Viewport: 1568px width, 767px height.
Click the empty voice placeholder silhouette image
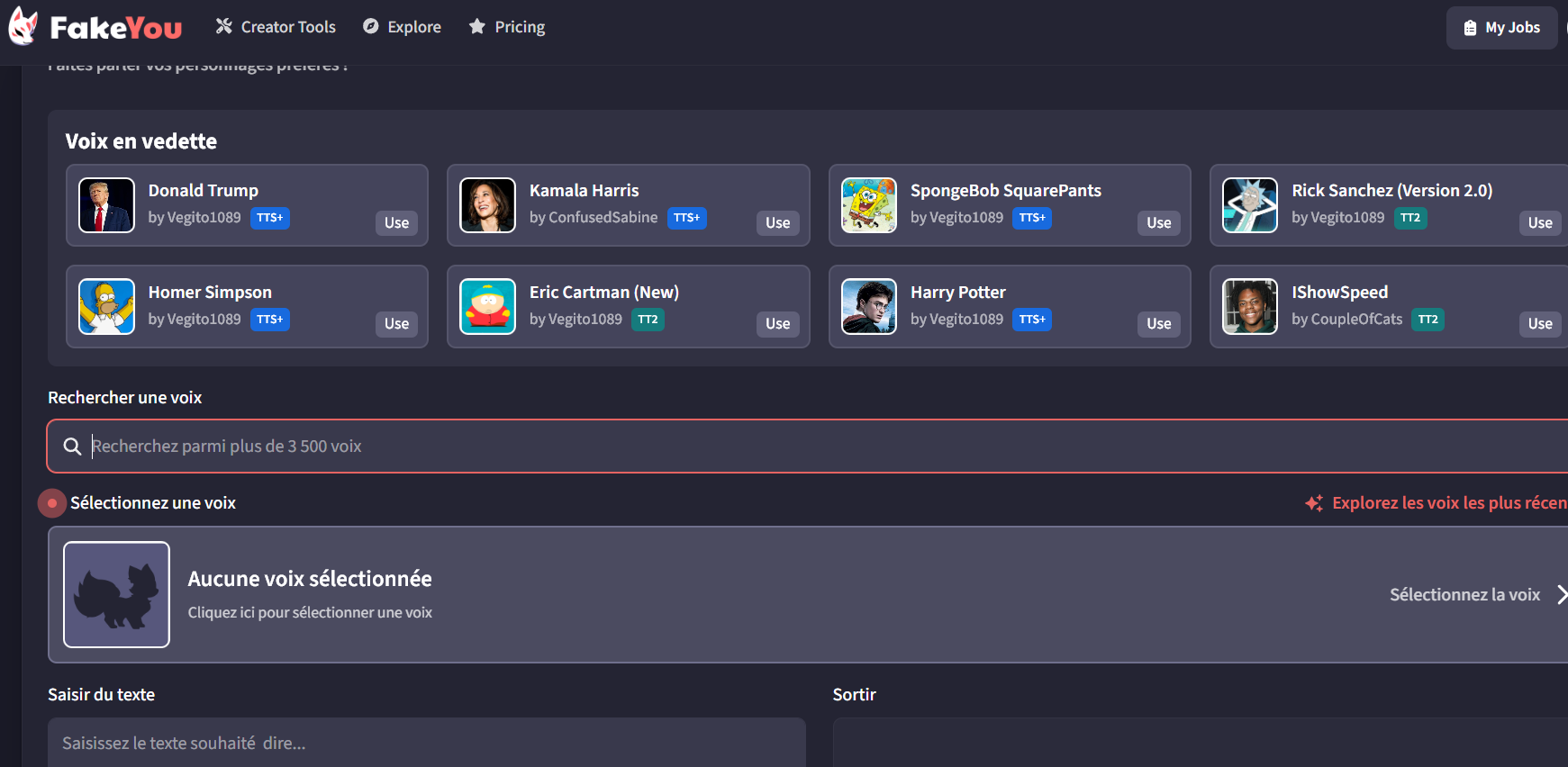tap(116, 594)
